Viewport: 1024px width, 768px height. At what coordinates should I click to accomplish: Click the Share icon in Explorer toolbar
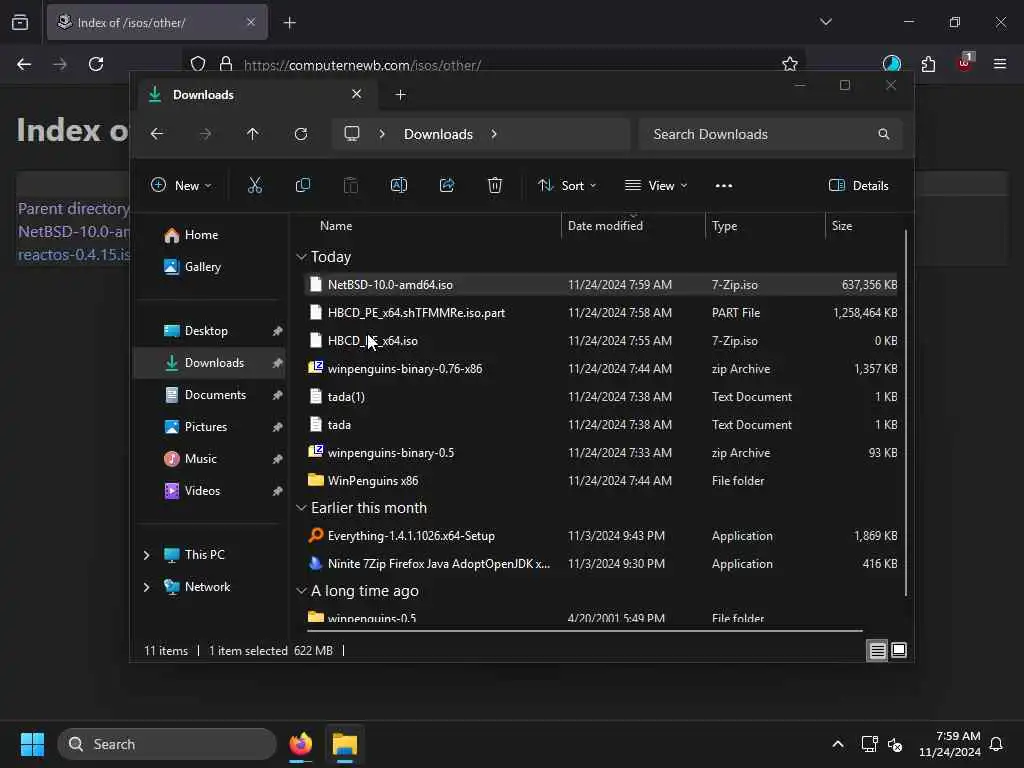click(x=447, y=185)
